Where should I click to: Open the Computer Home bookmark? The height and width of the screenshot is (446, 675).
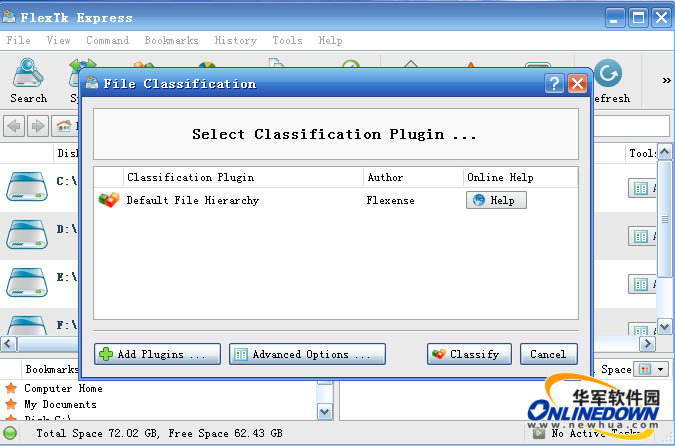[63, 388]
